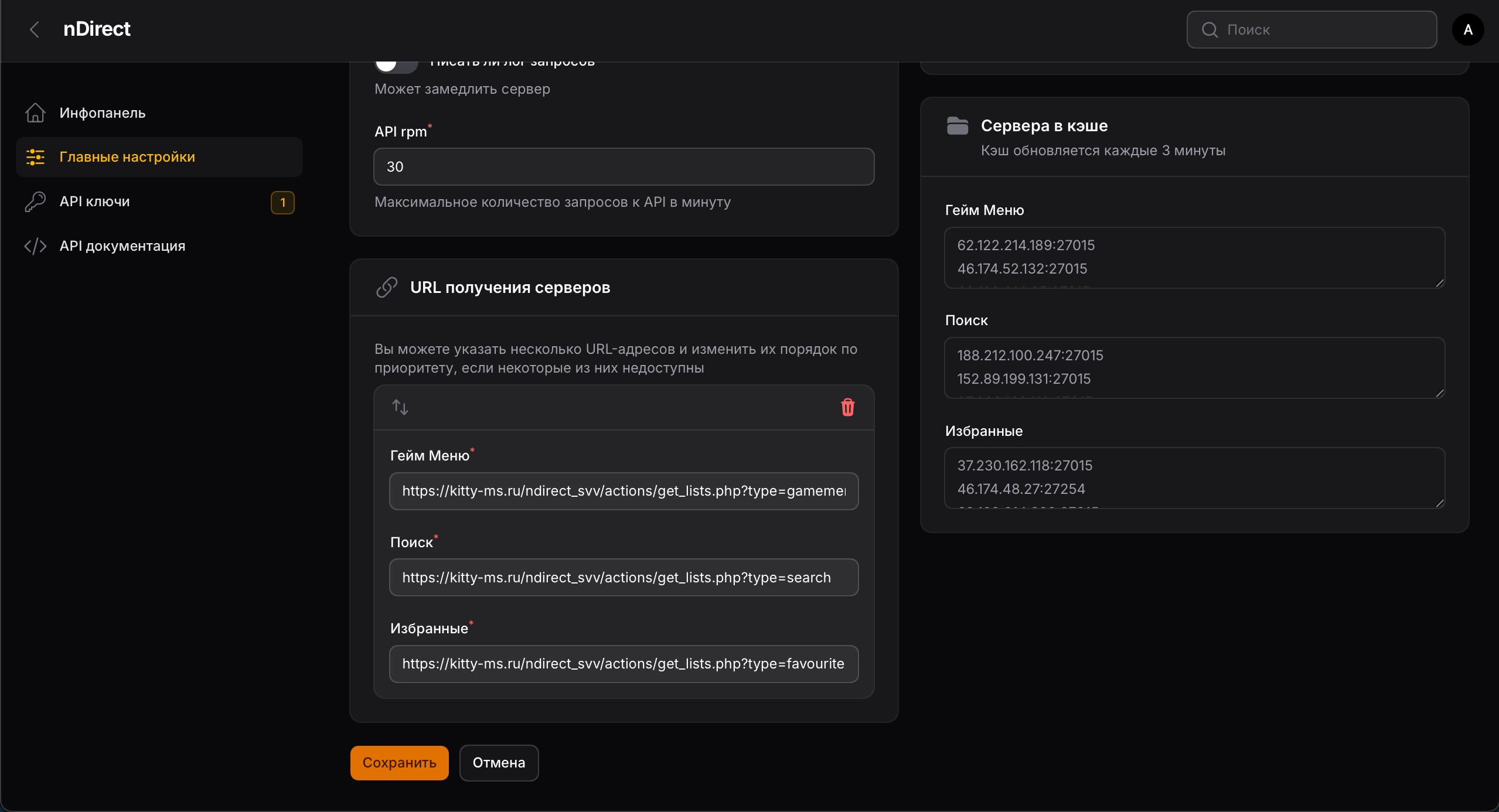Click the Гейм Меню URL field

(x=624, y=491)
